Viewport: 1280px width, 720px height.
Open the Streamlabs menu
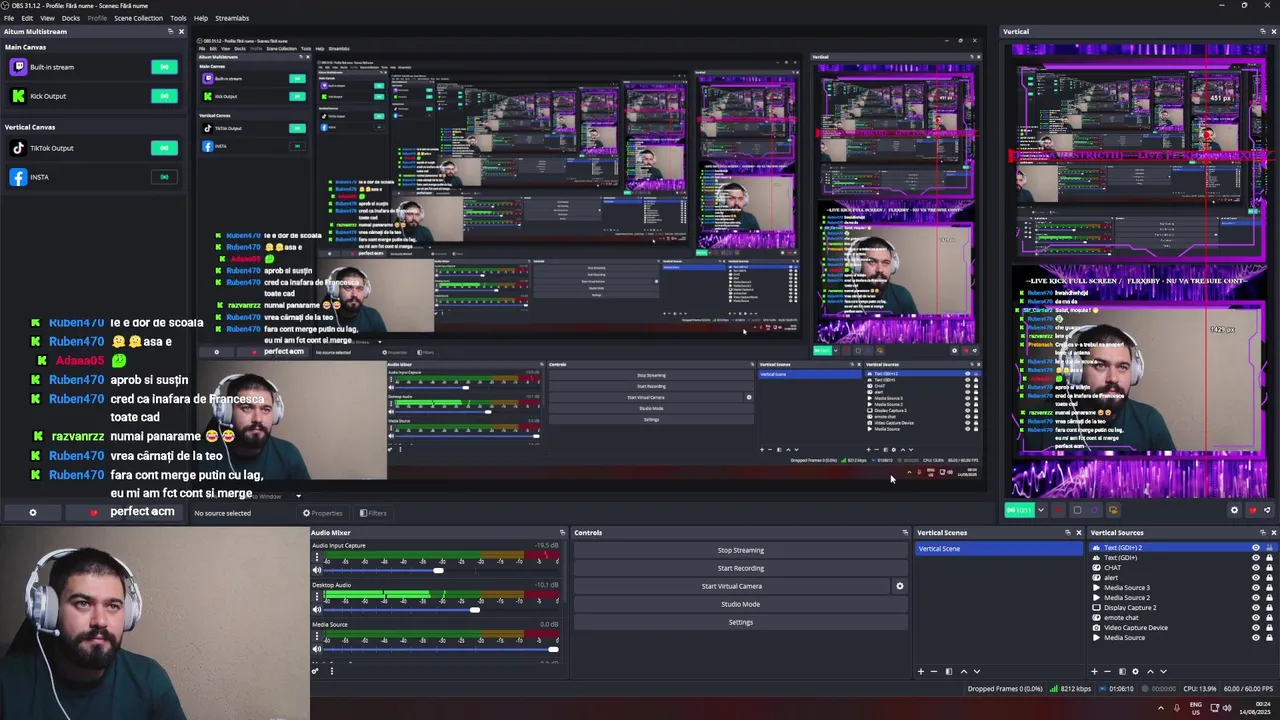tap(232, 18)
